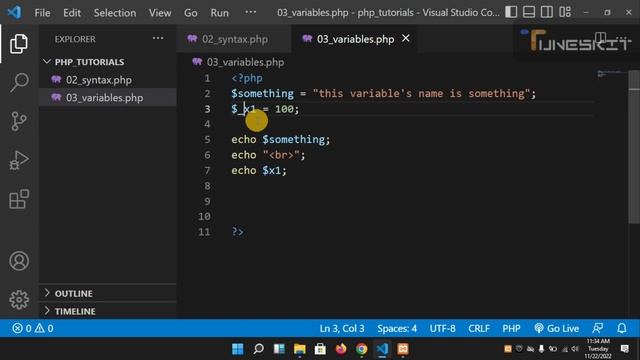This screenshot has width=640, height=360.
Task: Change indentation via Spaces: 4
Action: (397, 328)
